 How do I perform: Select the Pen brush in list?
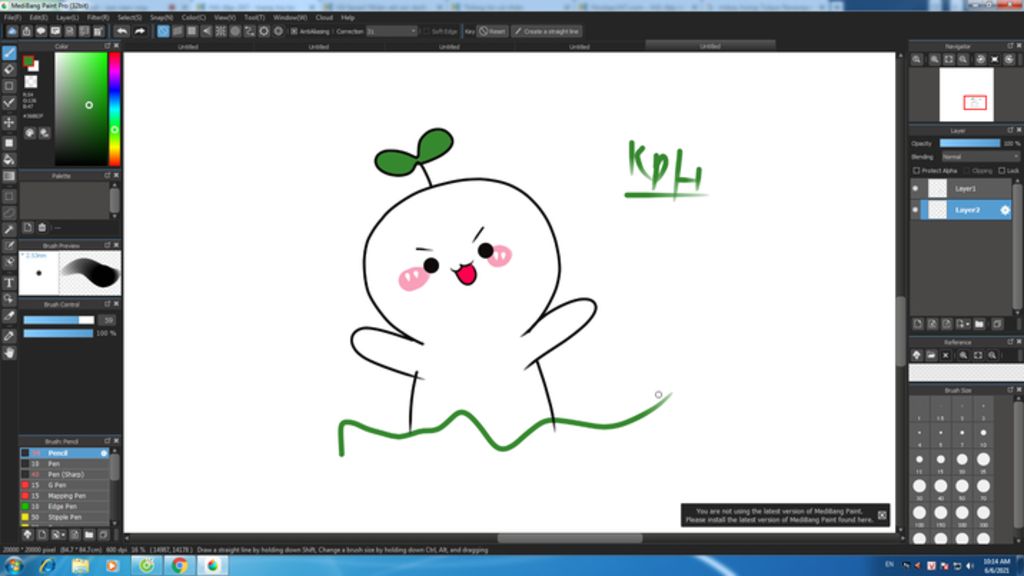click(64, 464)
